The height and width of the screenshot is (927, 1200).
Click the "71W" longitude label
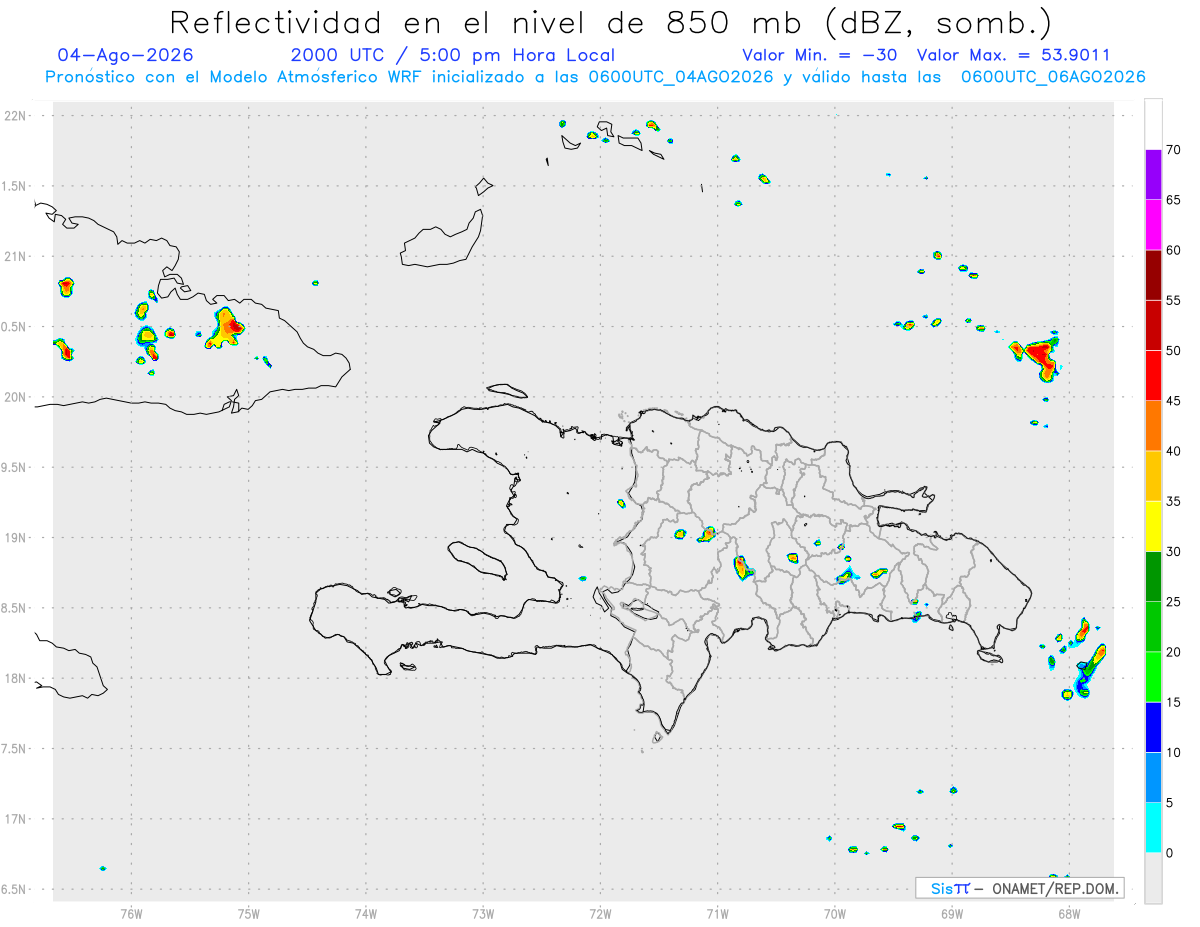click(x=717, y=913)
